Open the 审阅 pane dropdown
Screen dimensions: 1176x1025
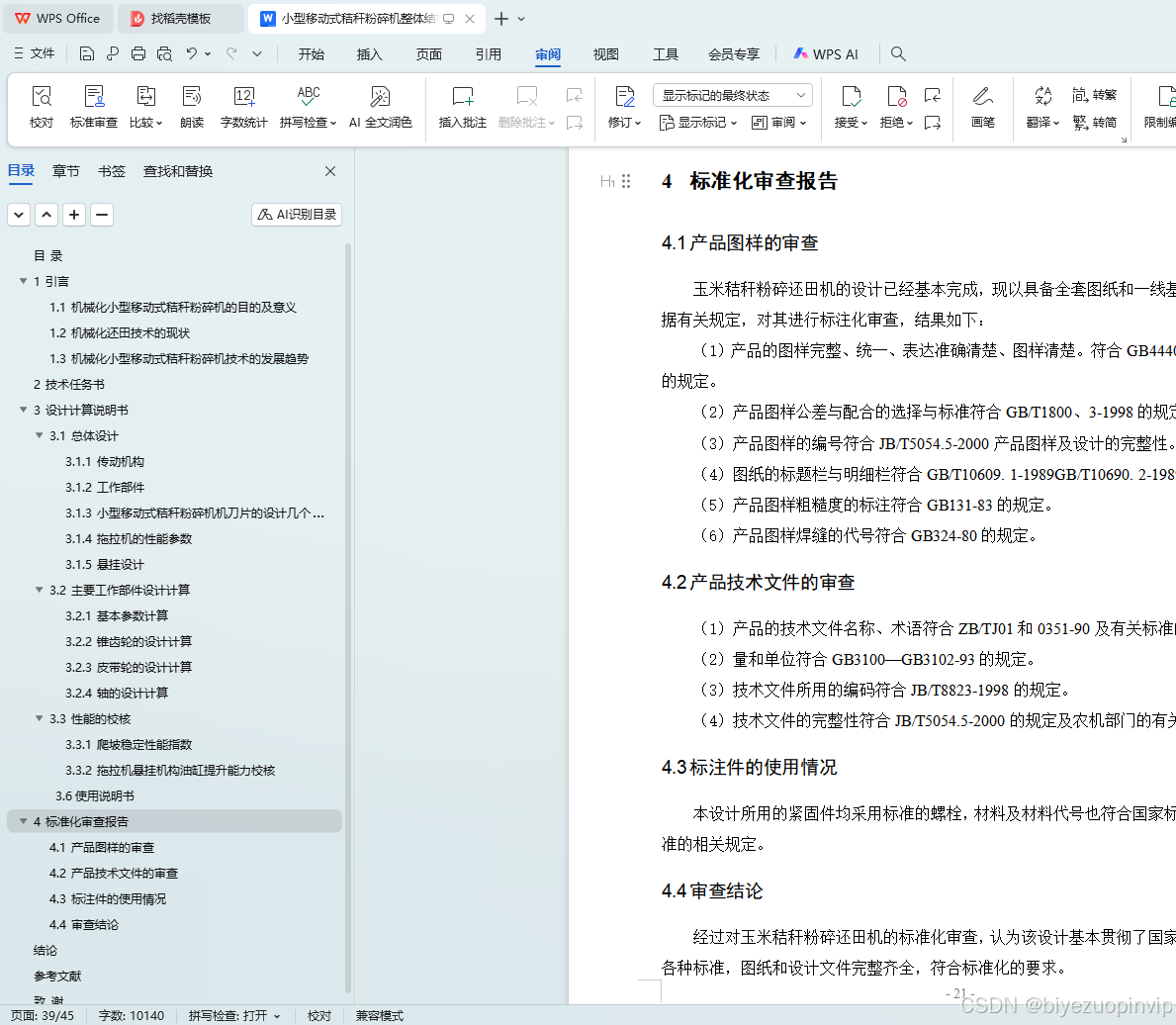(778, 123)
